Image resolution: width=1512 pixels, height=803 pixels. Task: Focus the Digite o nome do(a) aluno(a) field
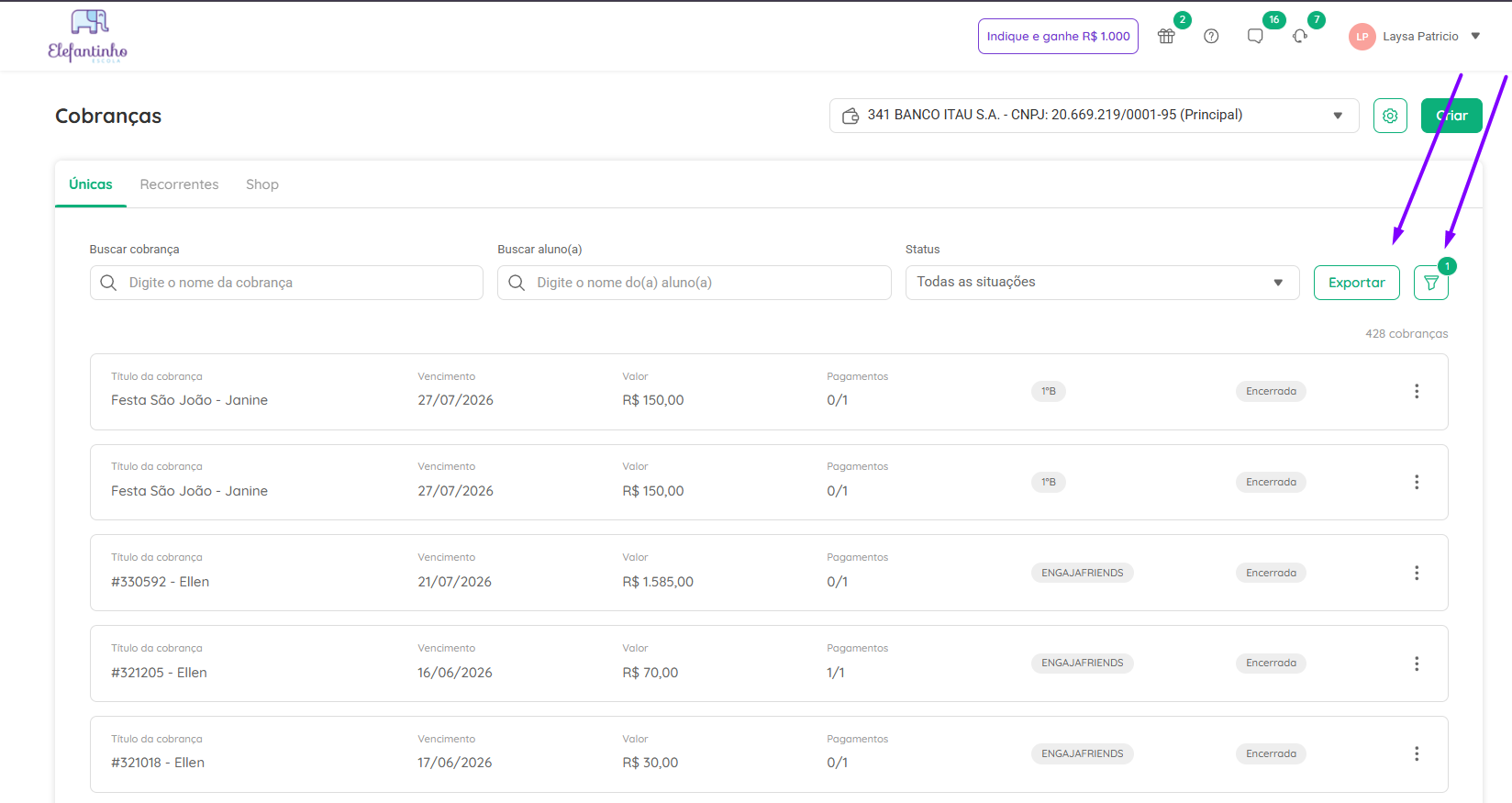[x=694, y=283]
